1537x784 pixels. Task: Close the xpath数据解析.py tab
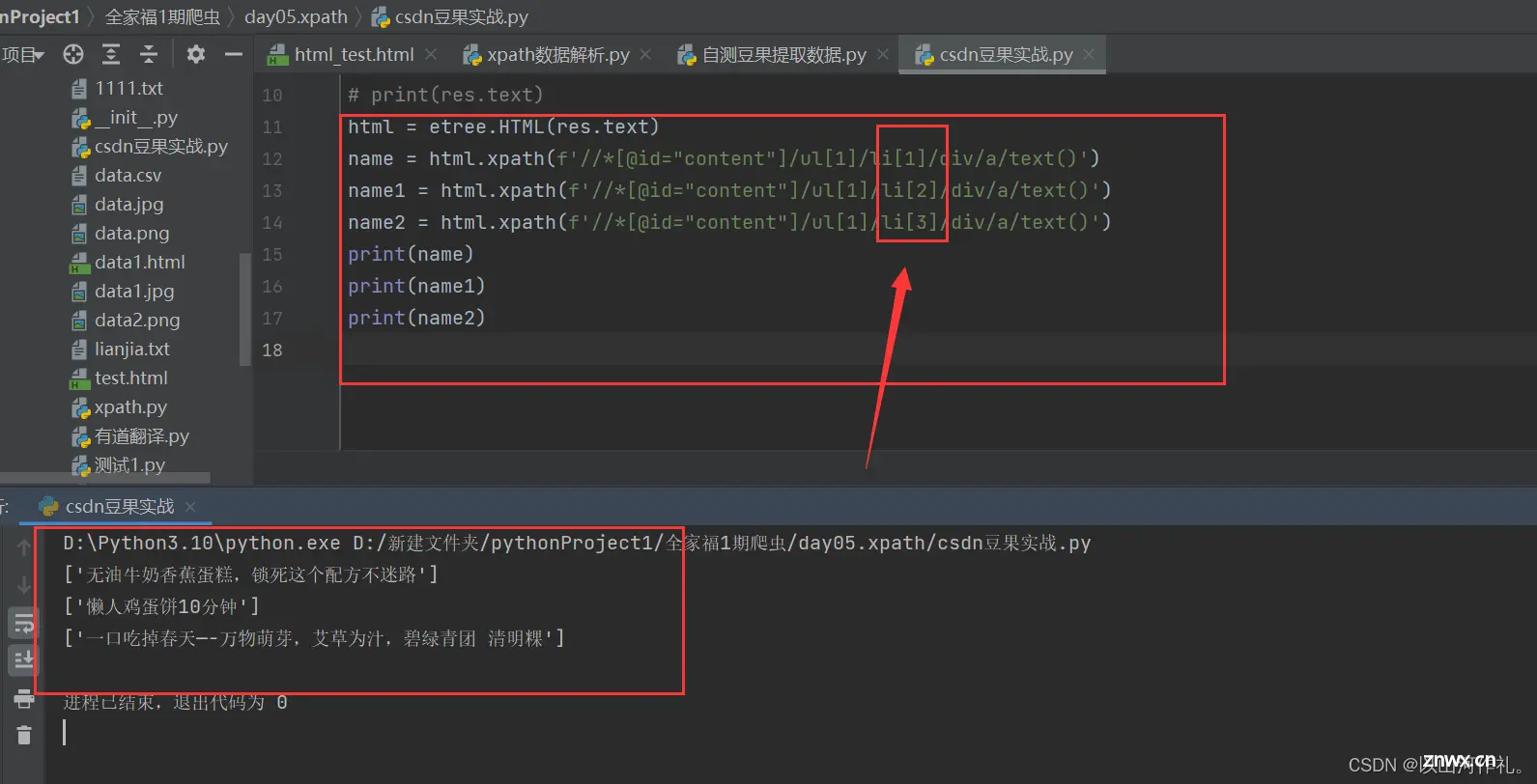pyautogui.click(x=645, y=55)
